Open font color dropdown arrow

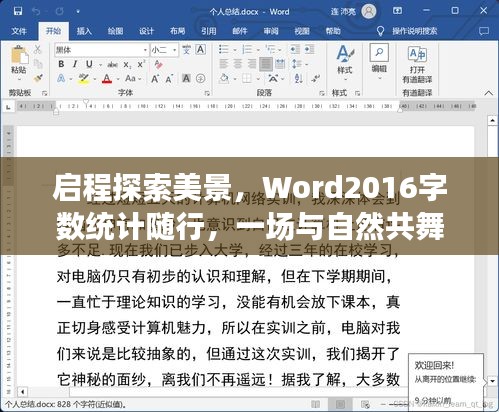[118, 79]
